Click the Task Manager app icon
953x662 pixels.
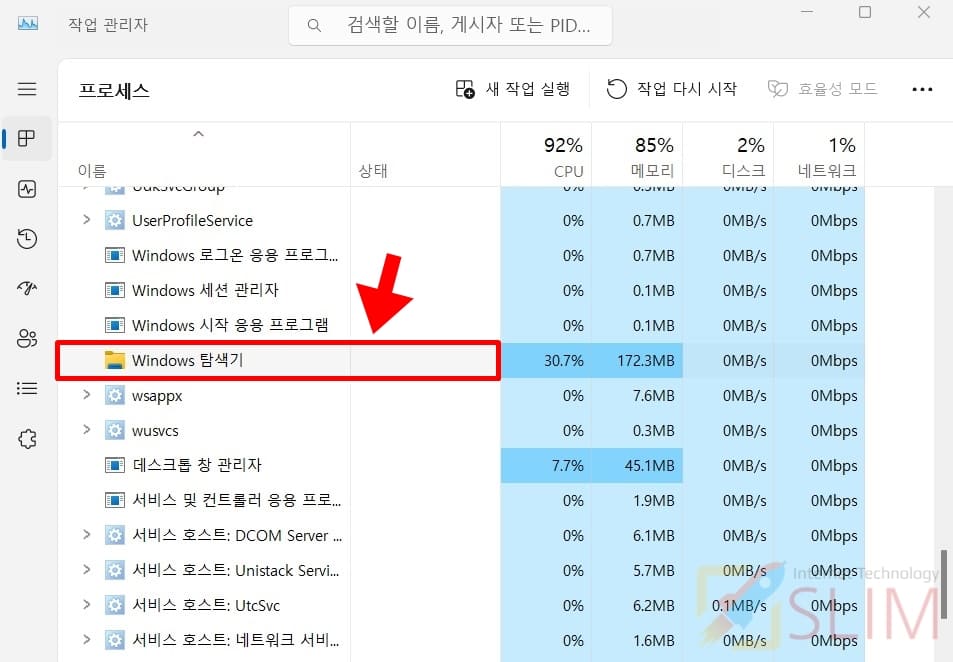28,24
